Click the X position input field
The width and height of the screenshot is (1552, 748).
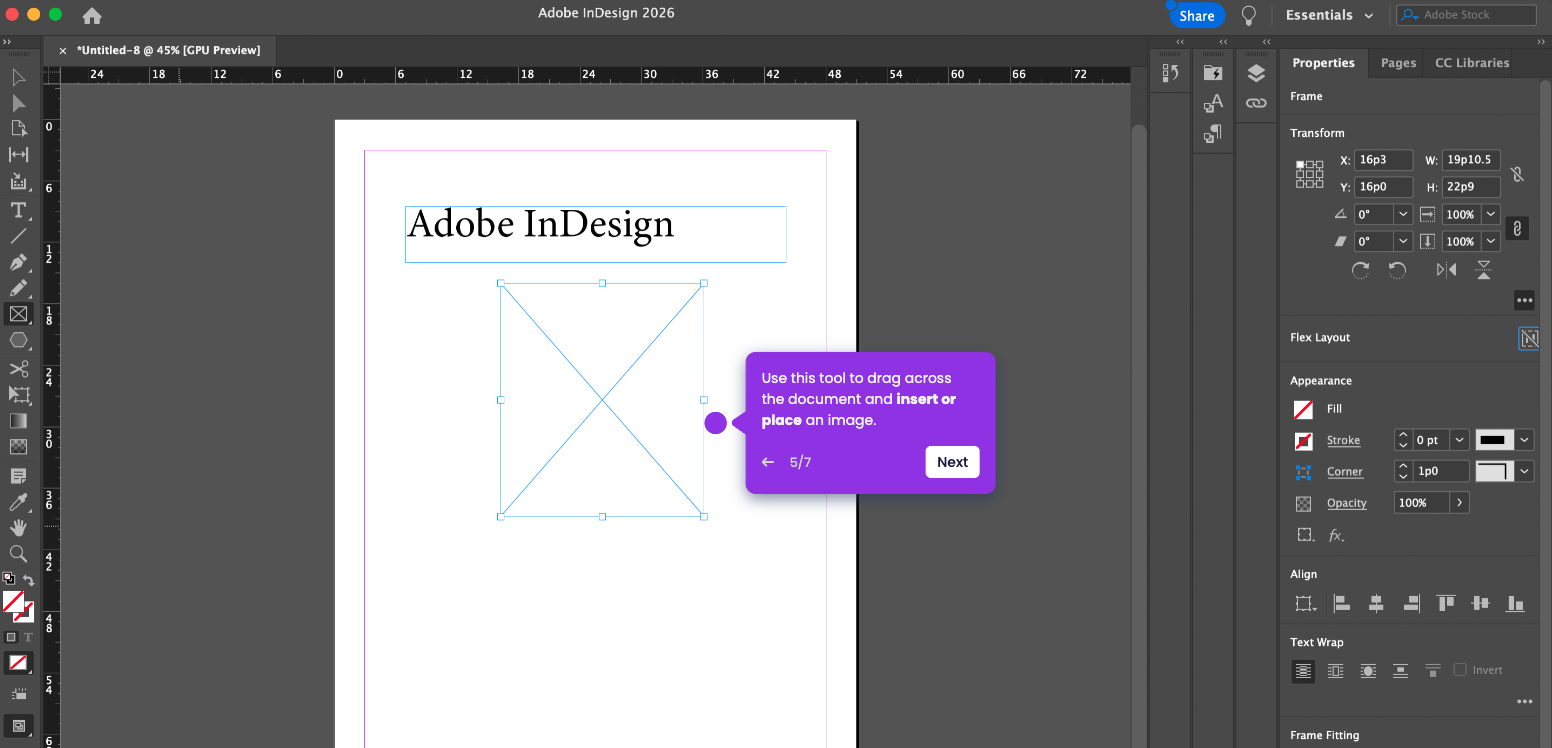(1383, 160)
